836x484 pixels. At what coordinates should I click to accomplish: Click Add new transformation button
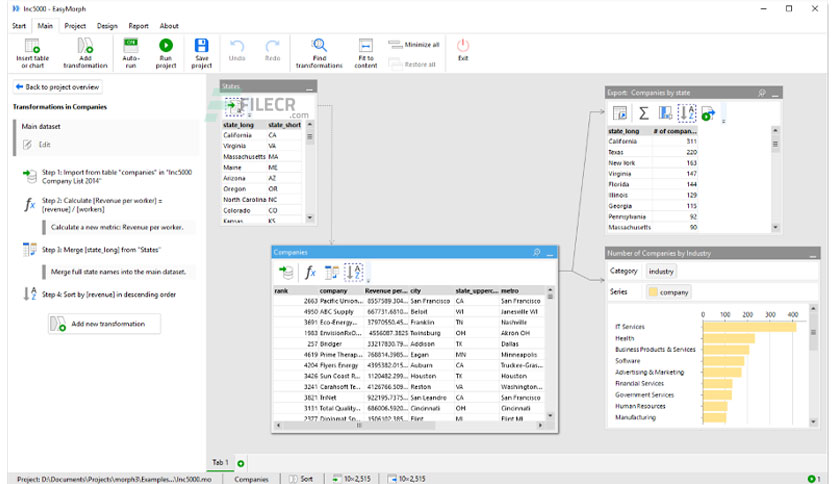pos(104,324)
